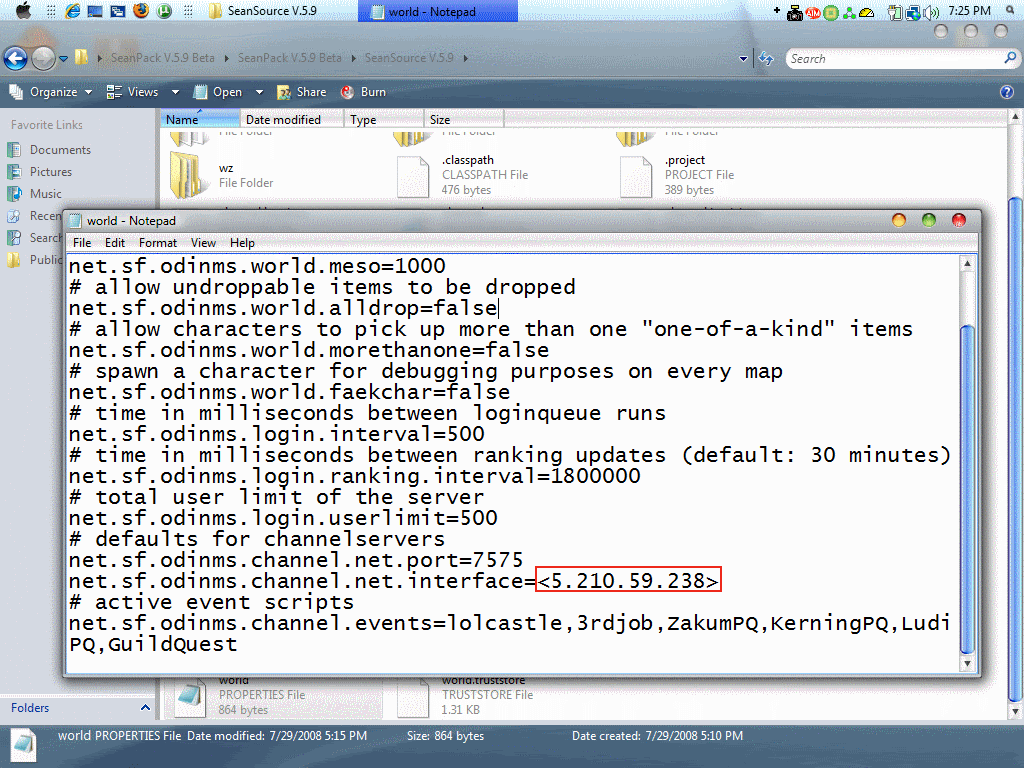
Task: Click the camera icon in system tray
Action: [795, 12]
